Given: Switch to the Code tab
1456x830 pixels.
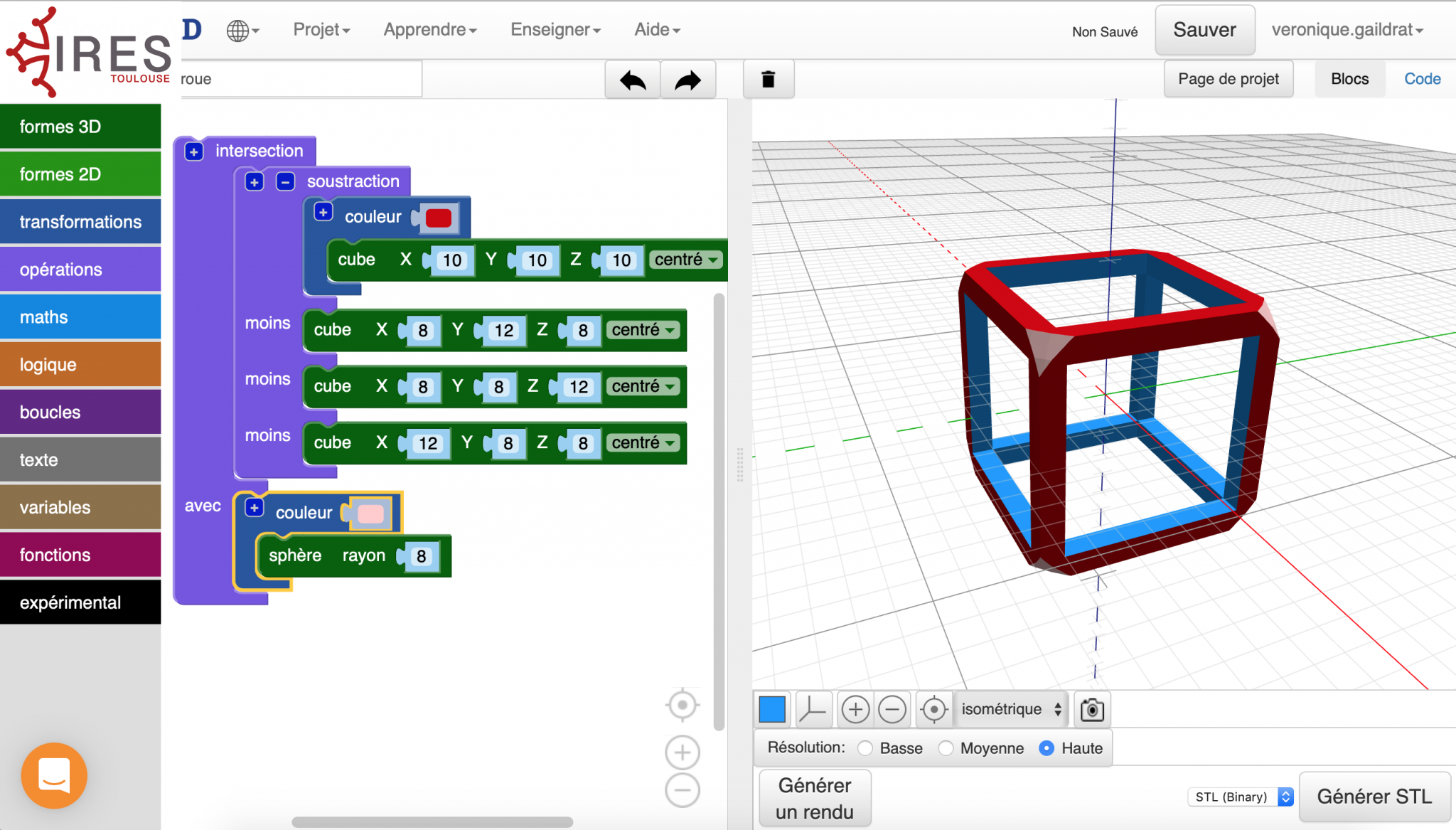Looking at the screenshot, I should pyautogui.click(x=1421, y=78).
